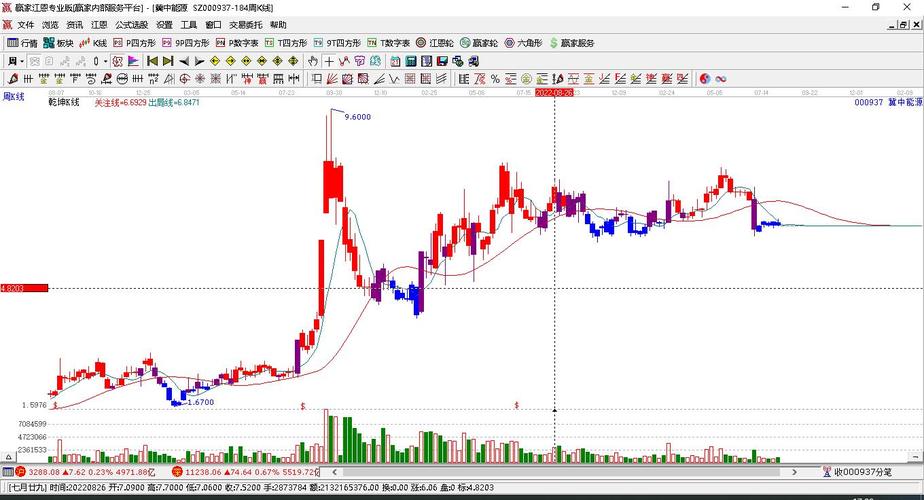Click stock code 000937 label

(869, 102)
